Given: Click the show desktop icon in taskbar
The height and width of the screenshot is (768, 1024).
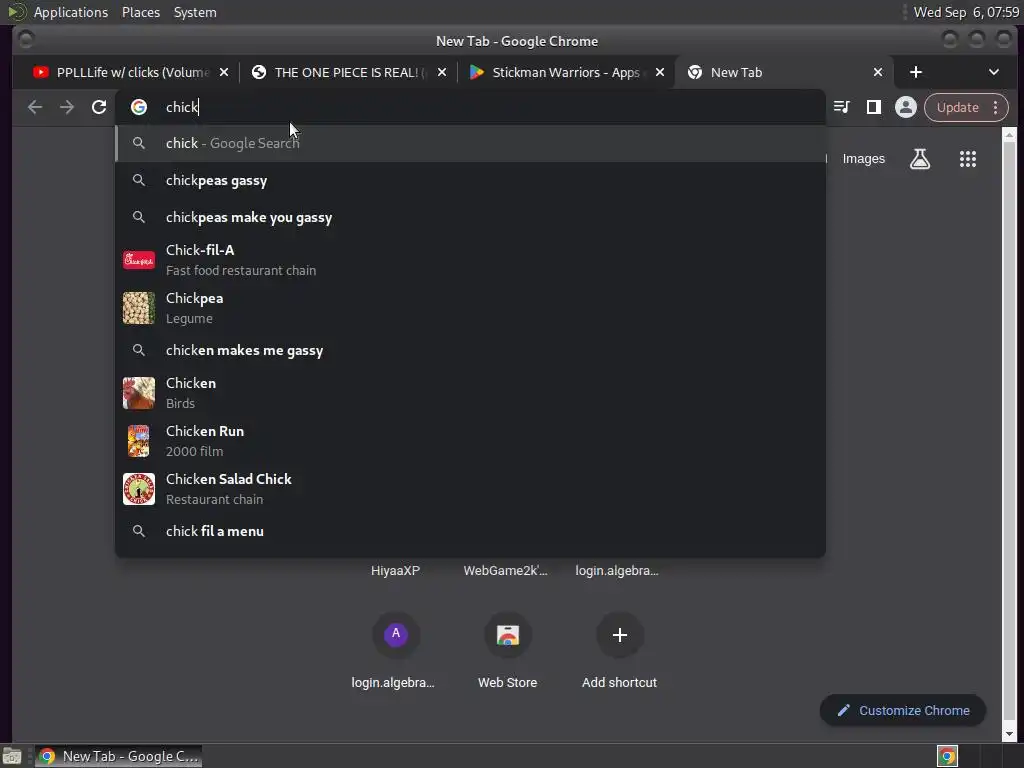Looking at the screenshot, I should 12,756.
